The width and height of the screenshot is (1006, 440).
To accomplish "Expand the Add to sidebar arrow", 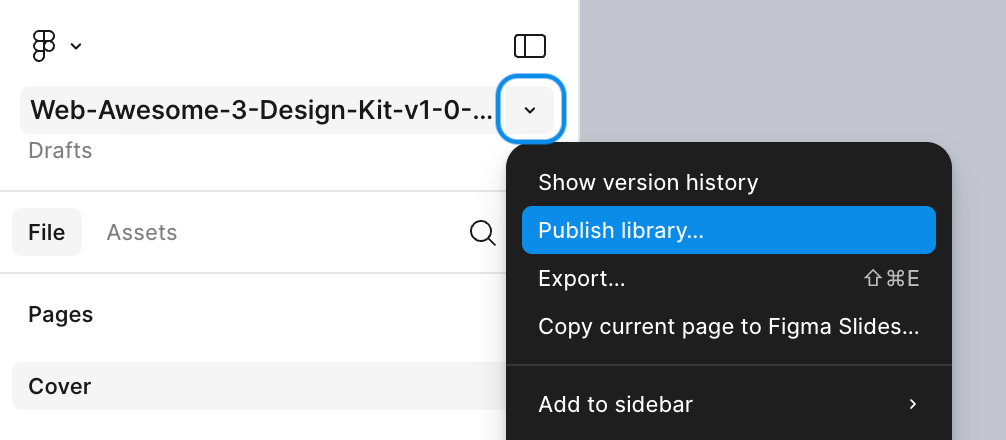I will (x=912, y=404).
